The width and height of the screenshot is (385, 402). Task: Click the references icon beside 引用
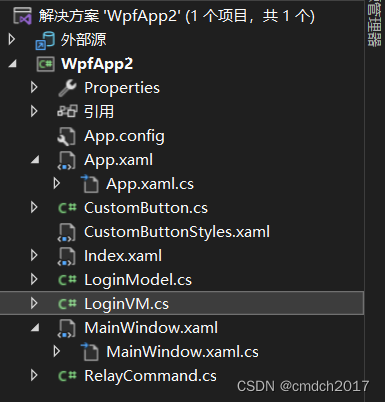(x=67, y=111)
